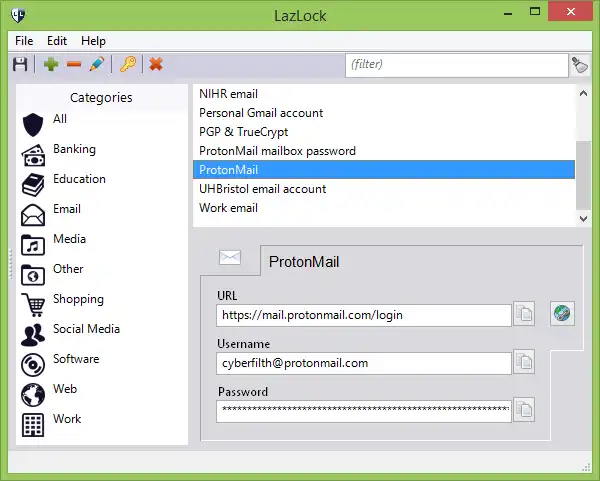Click the entry list scroll up arrow
The height and width of the screenshot is (481, 600).
point(583,93)
